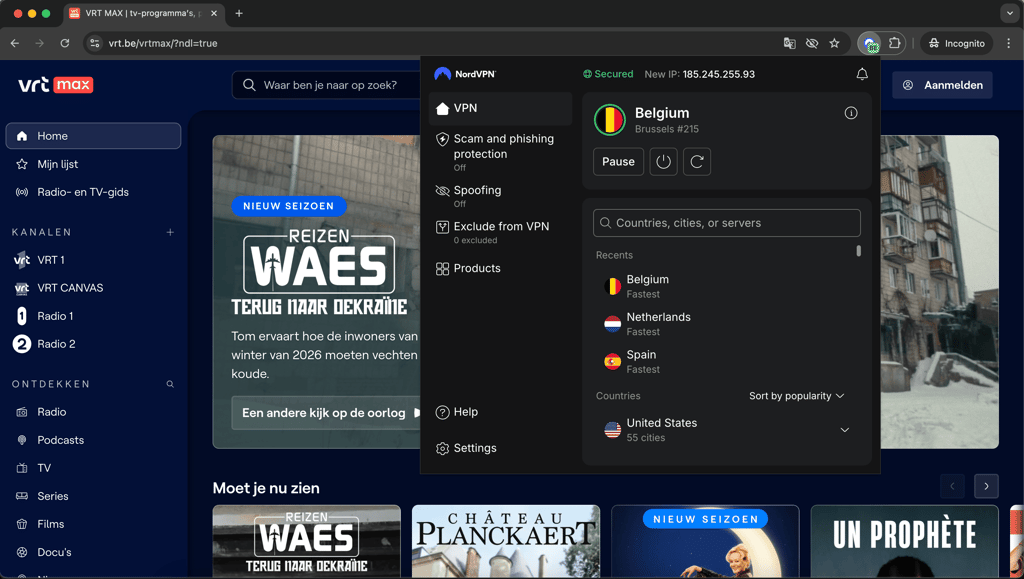This screenshot has height=579, width=1024.
Task: Click Een andere kijk op de oorlog button
Action: click(326, 413)
